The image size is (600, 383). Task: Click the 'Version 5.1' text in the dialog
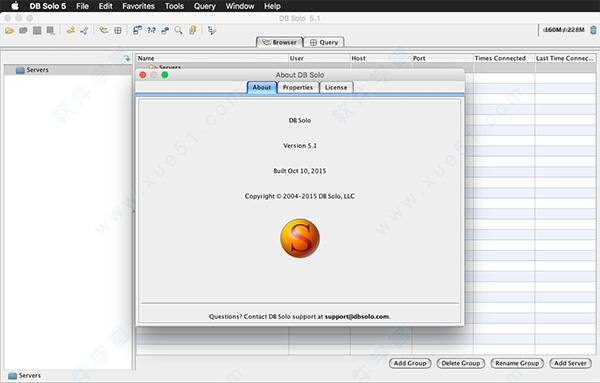(300, 145)
